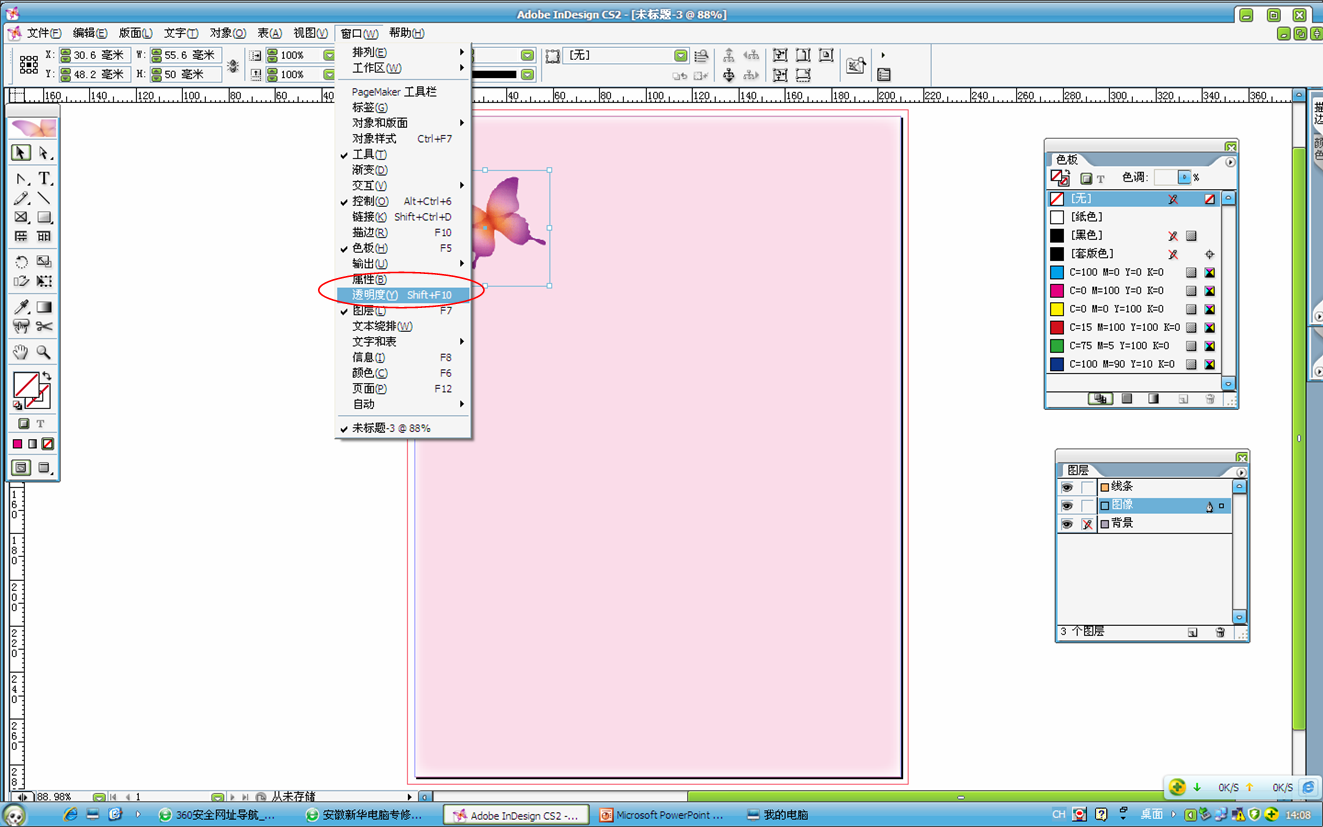Activate the Hand tool

click(21, 352)
